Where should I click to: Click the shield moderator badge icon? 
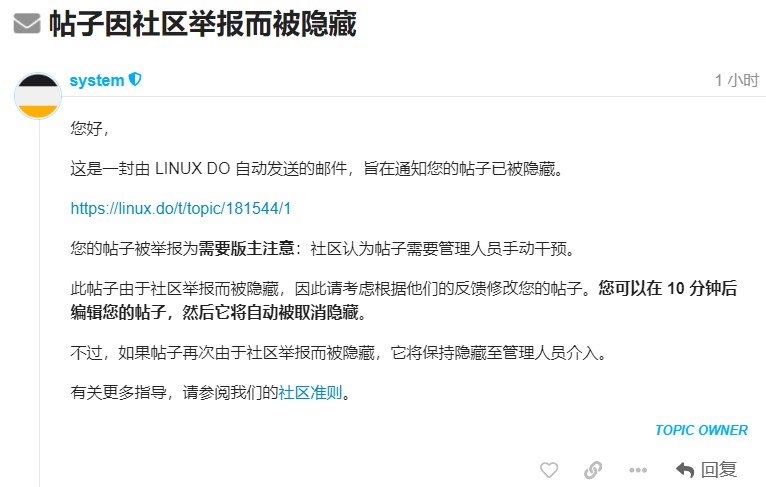point(135,79)
